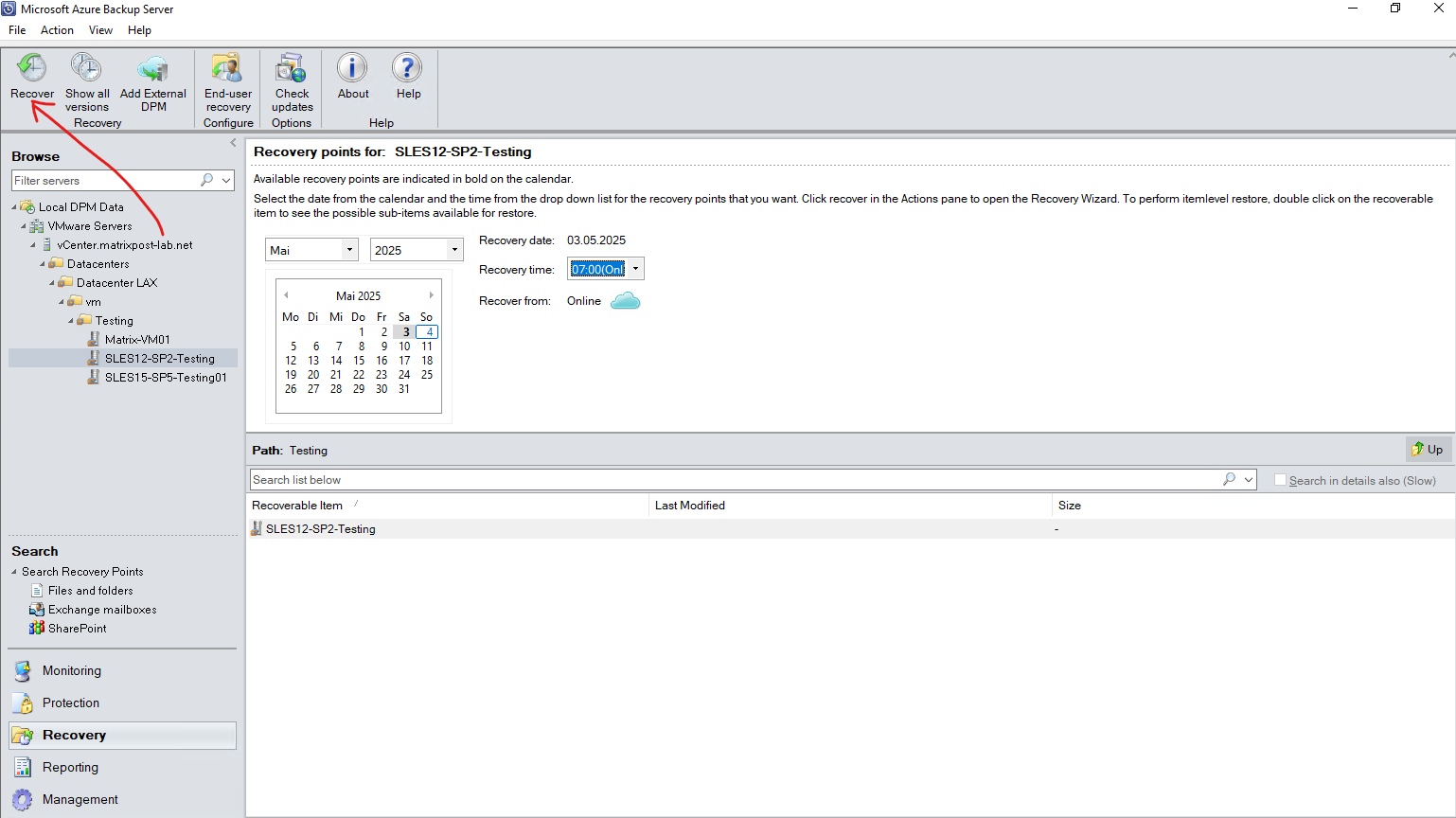1456x818 pixels.
Task: Open the Recovery time dropdown
Action: (x=635, y=269)
